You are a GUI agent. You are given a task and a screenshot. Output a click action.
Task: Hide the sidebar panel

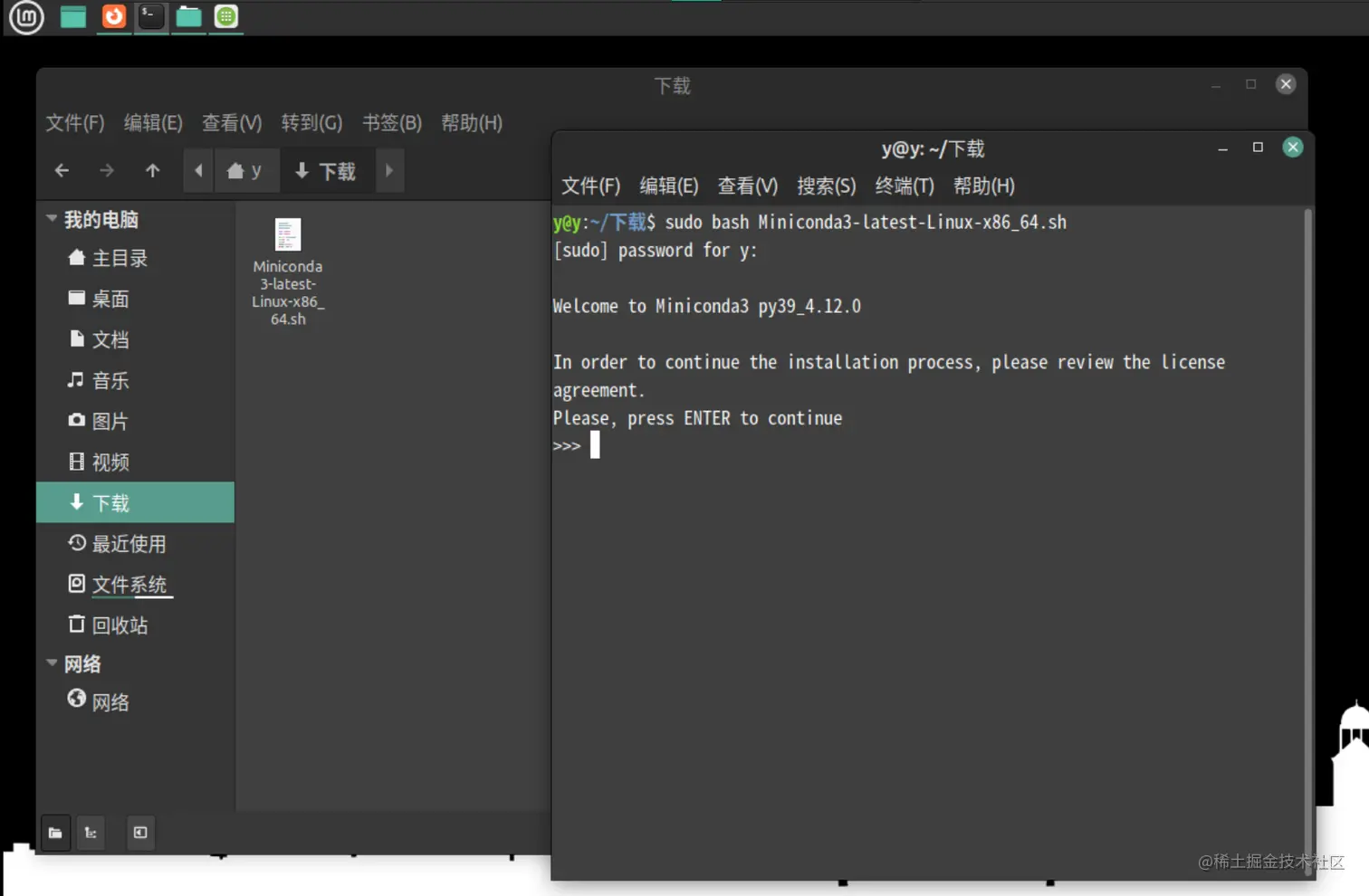tap(139, 833)
